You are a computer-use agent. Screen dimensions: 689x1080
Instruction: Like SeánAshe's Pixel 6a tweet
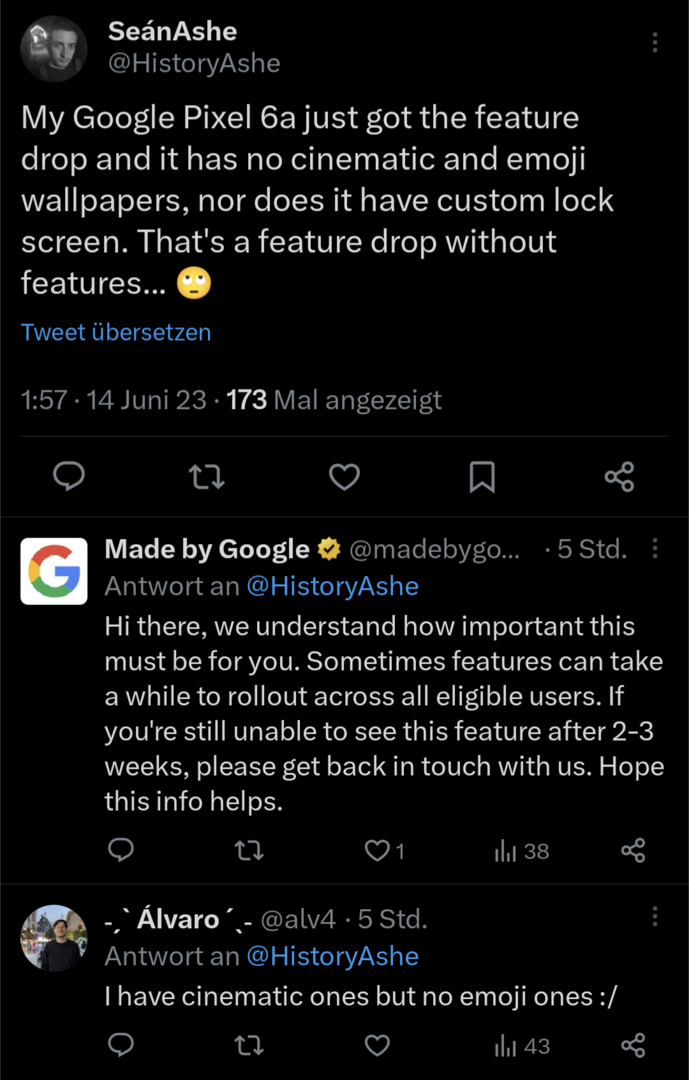pos(344,477)
